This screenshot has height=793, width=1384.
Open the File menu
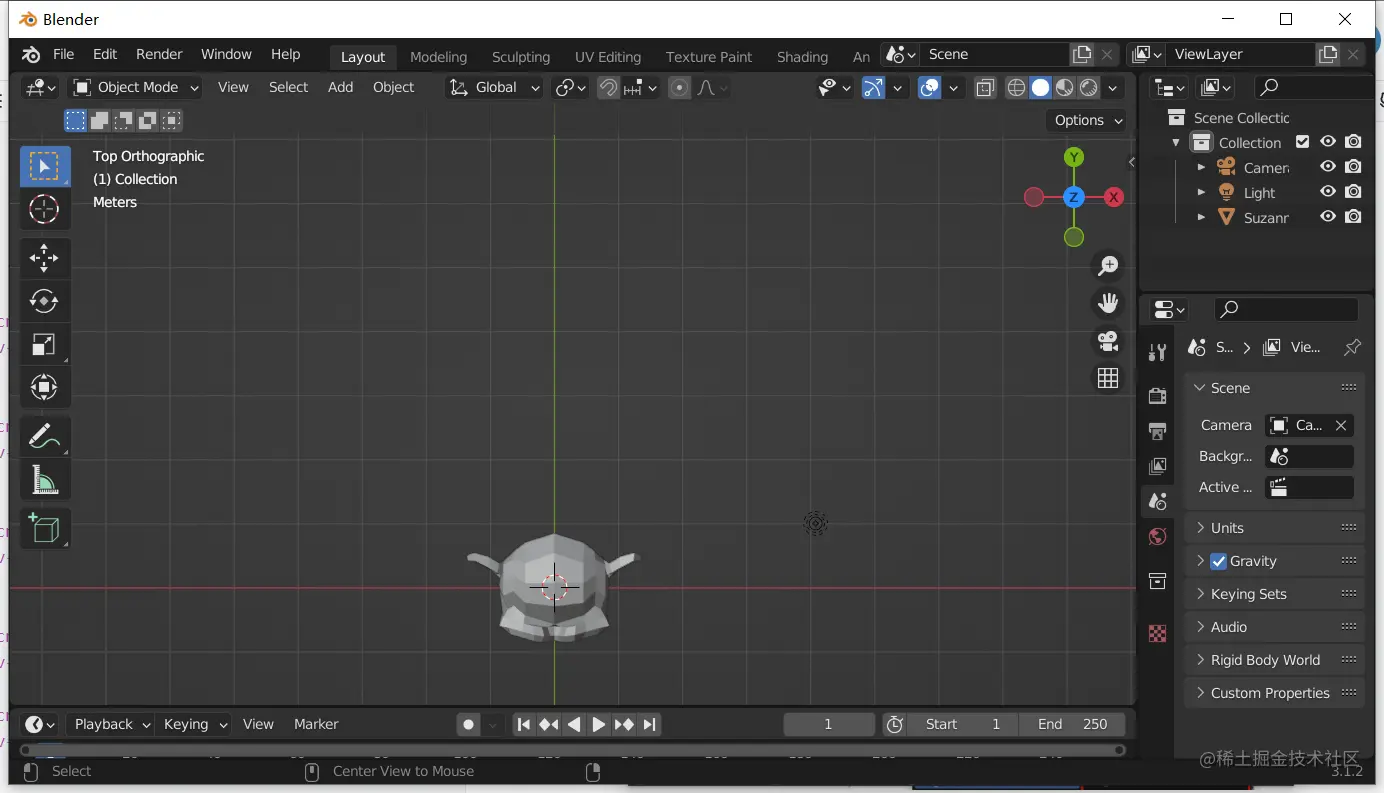(63, 54)
